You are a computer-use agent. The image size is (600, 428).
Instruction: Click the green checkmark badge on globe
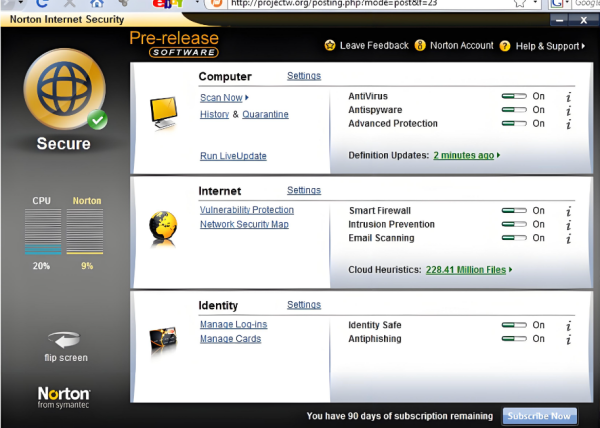97,120
